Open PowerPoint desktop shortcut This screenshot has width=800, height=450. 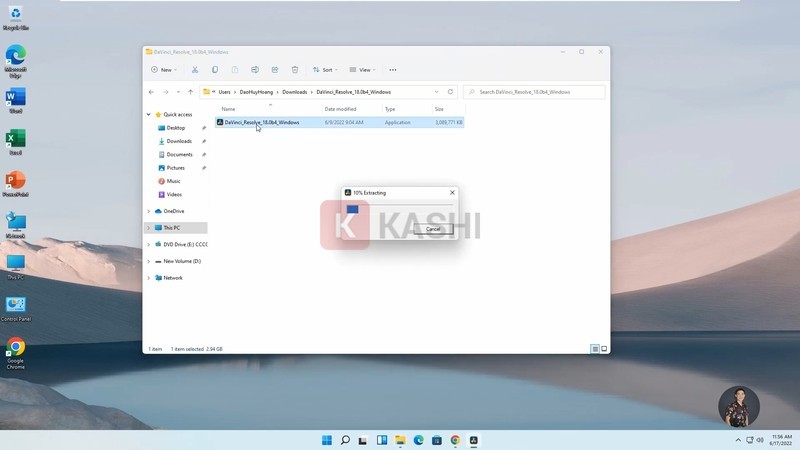pyautogui.click(x=15, y=184)
